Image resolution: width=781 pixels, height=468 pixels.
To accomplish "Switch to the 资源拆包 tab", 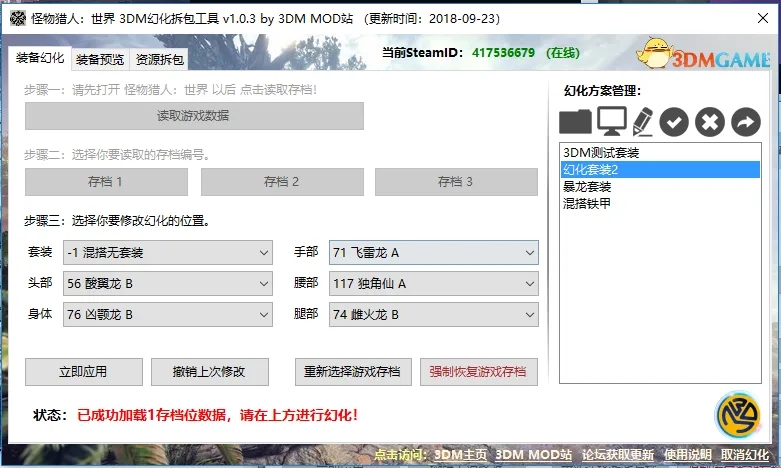I will tap(159, 60).
